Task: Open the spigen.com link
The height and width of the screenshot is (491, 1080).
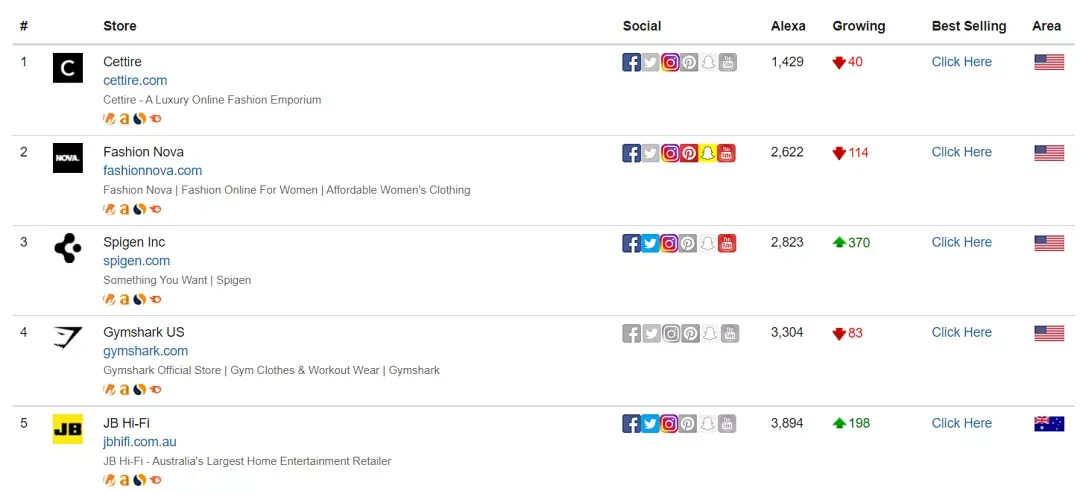Action: click(136, 260)
